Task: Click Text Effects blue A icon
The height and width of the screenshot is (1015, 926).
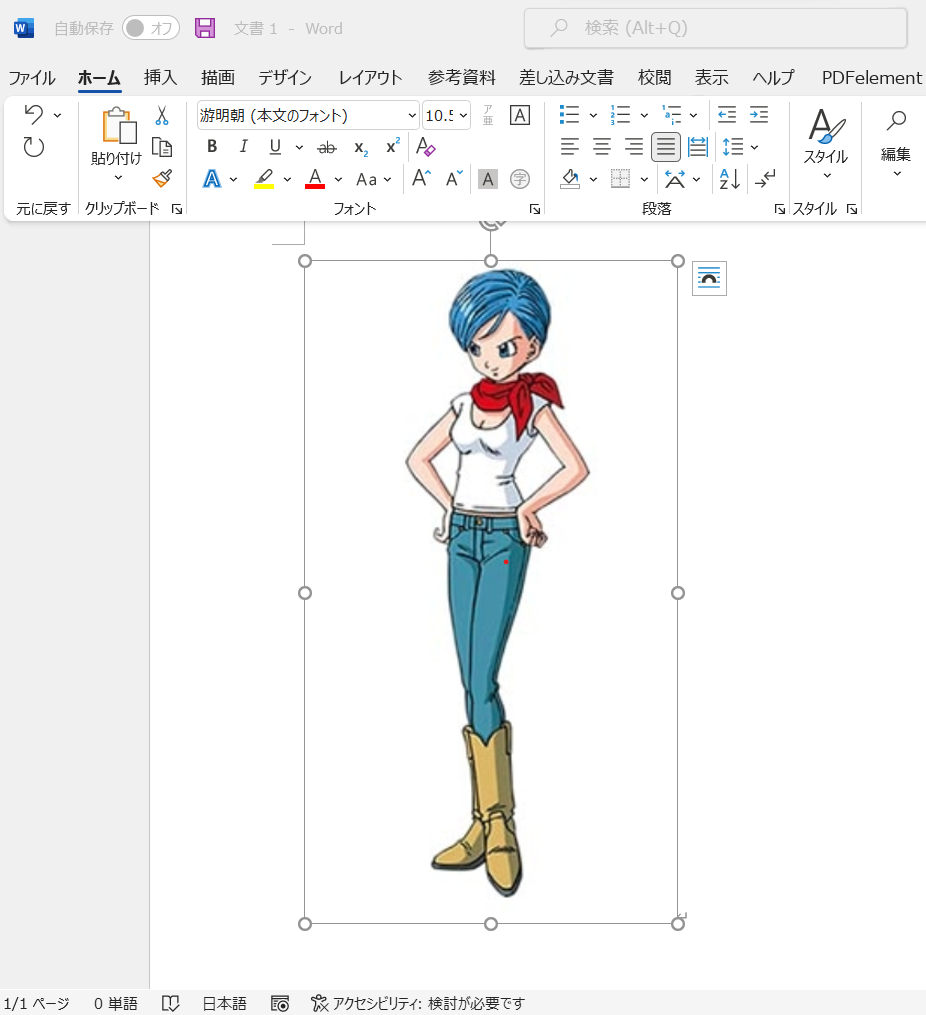Action: pos(212,179)
